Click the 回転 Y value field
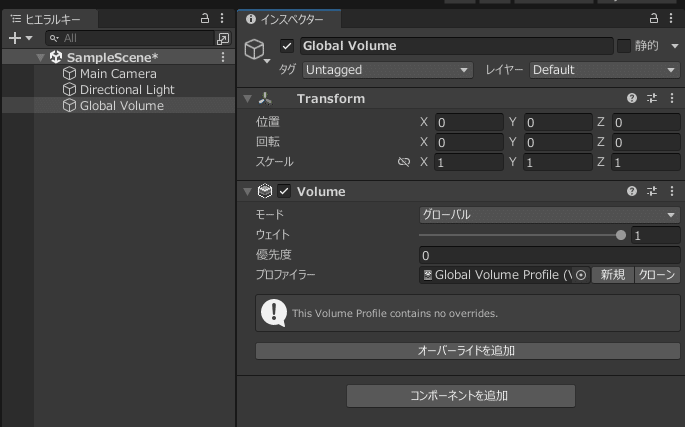685x427 pixels. [558, 142]
